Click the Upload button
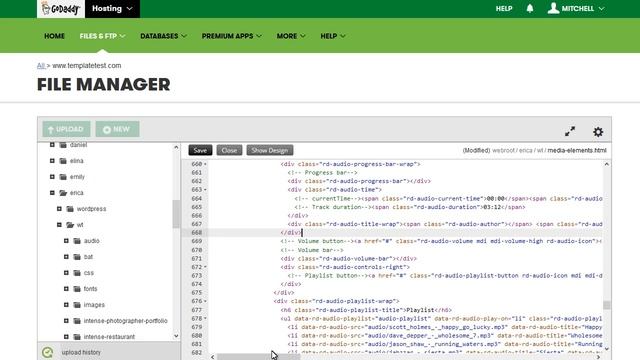Screen dimensions: 640x360 pyautogui.click(x=66, y=129)
